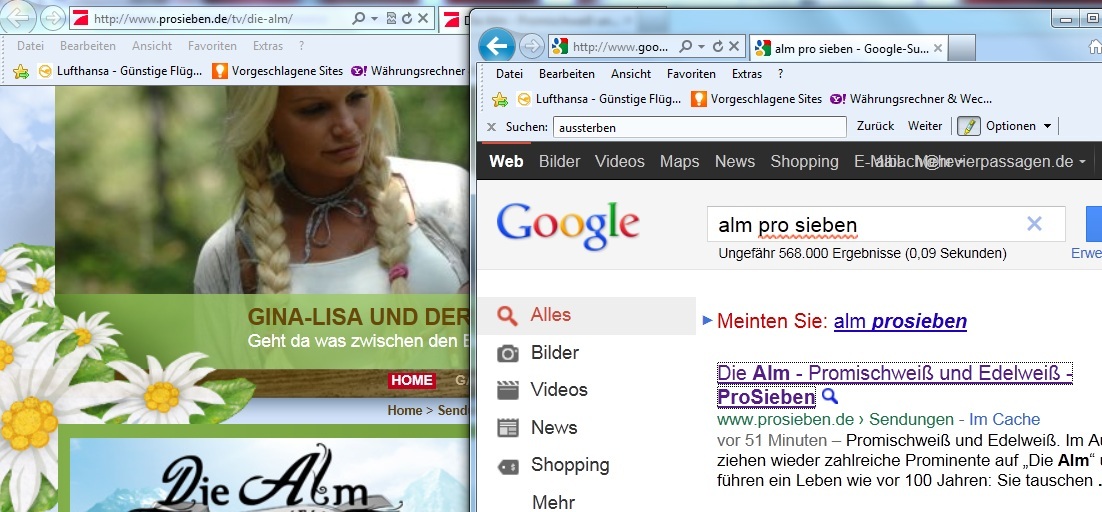Click the back arrow in the Google window
Image resolution: width=1102 pixels, height=512 pixels.
[497, 46]
